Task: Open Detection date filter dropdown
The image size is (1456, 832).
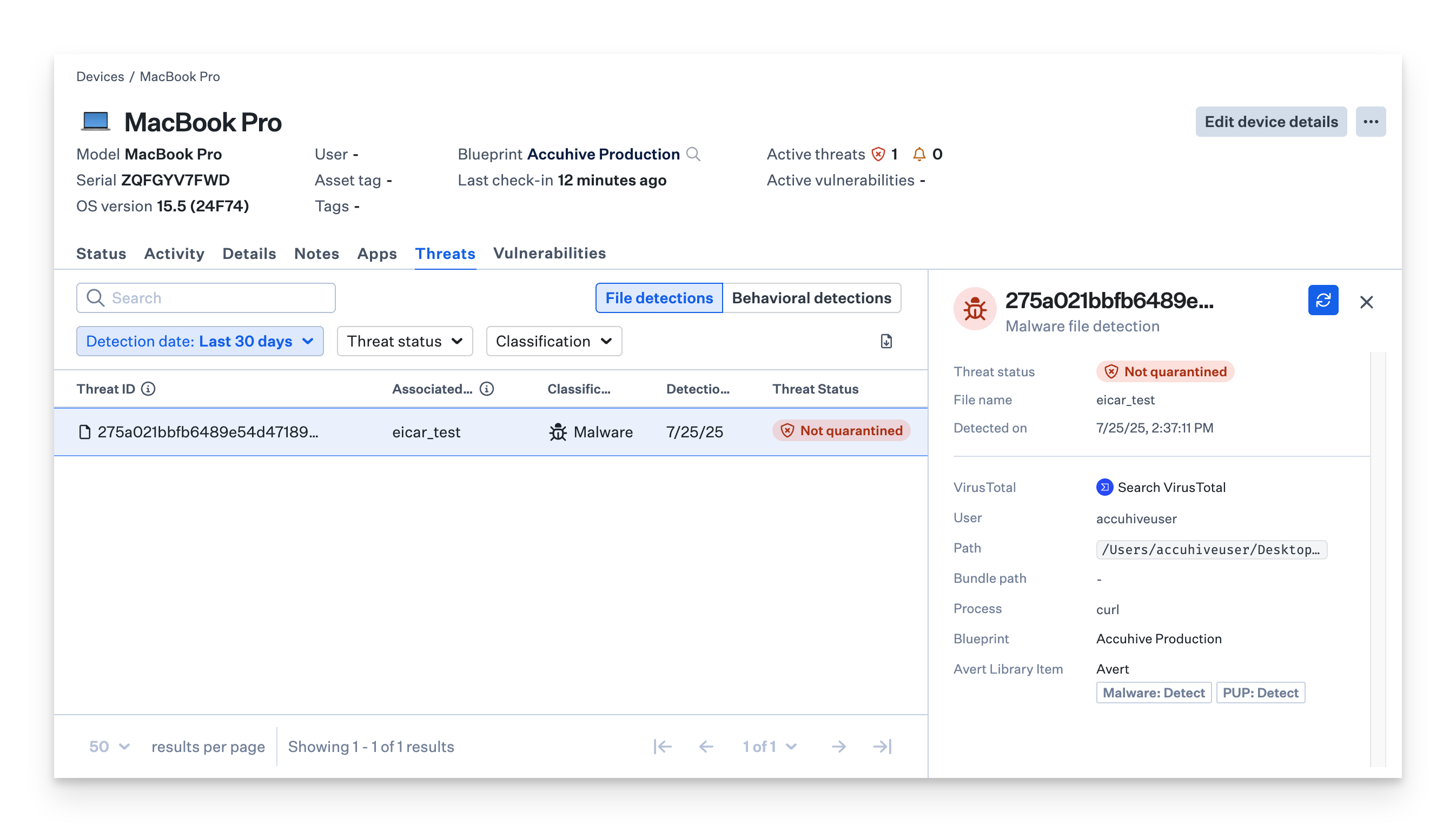Action: [200, 341]
